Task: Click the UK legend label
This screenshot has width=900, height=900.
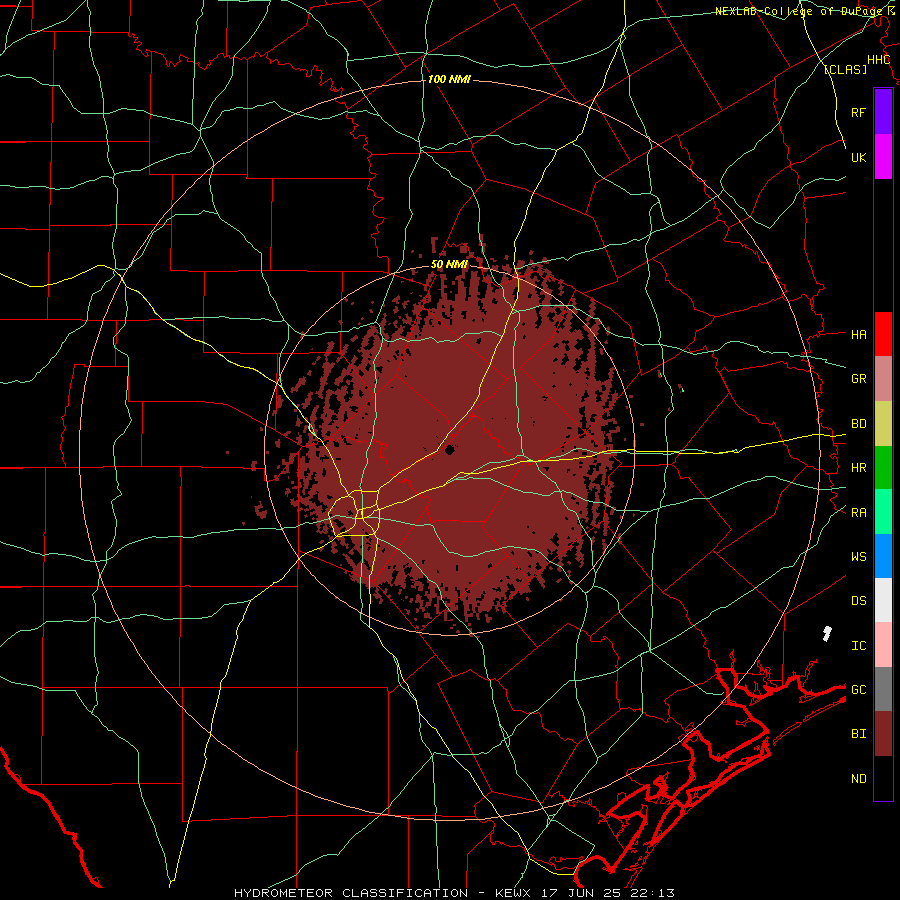Action: pyautogui.click(x=858, y=157)
